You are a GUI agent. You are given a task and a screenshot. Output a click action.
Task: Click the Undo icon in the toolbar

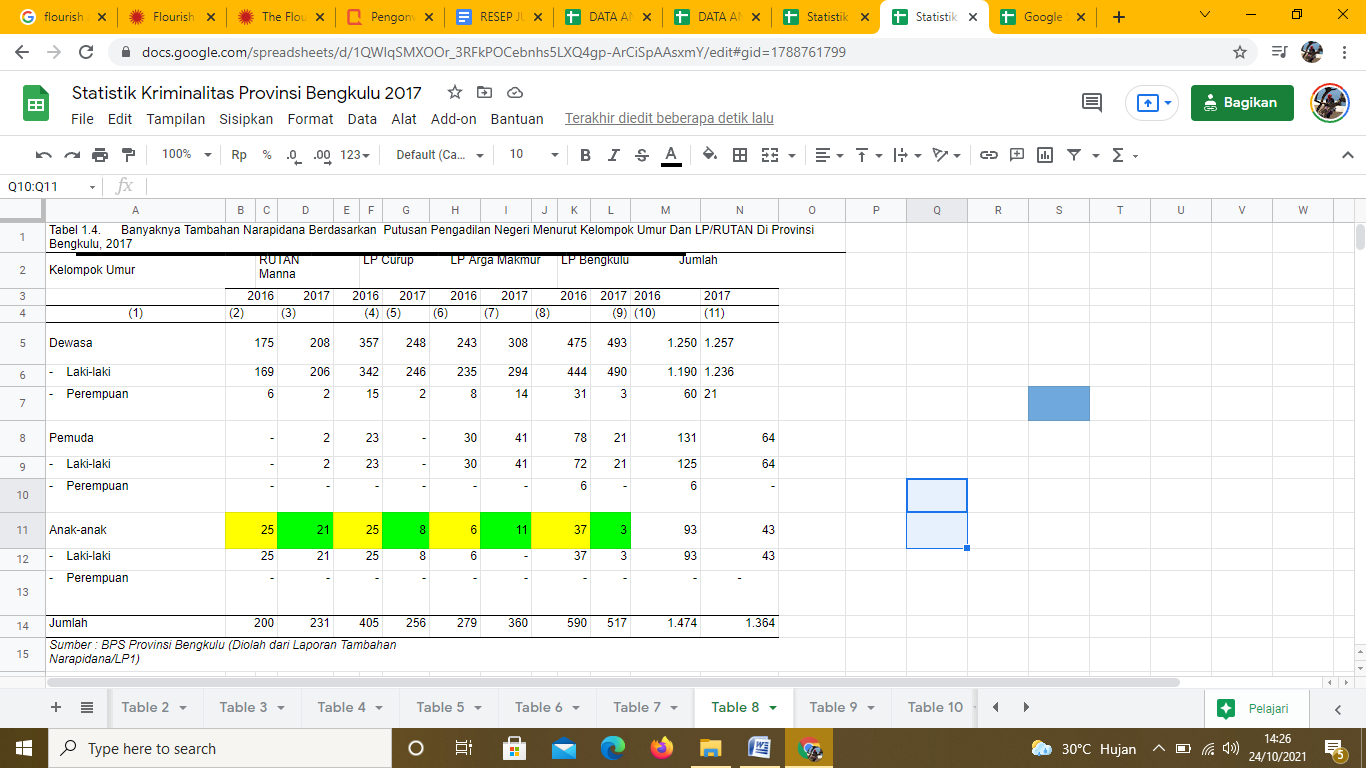(43, 155)
